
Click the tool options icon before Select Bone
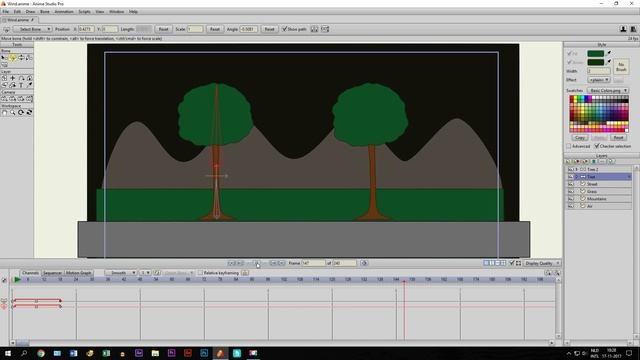(x=6, y=29)
